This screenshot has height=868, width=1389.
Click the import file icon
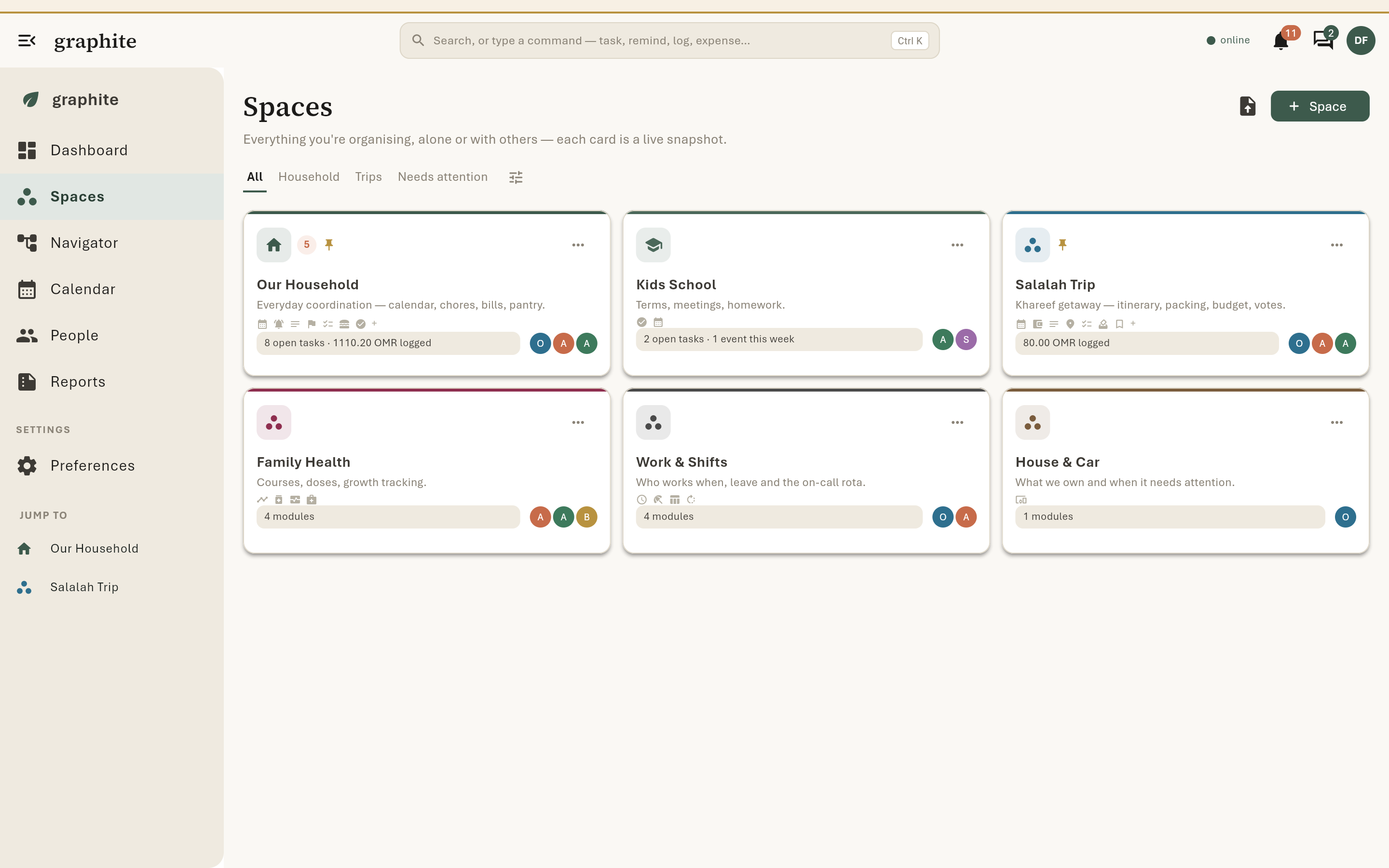click(1247, 106)
